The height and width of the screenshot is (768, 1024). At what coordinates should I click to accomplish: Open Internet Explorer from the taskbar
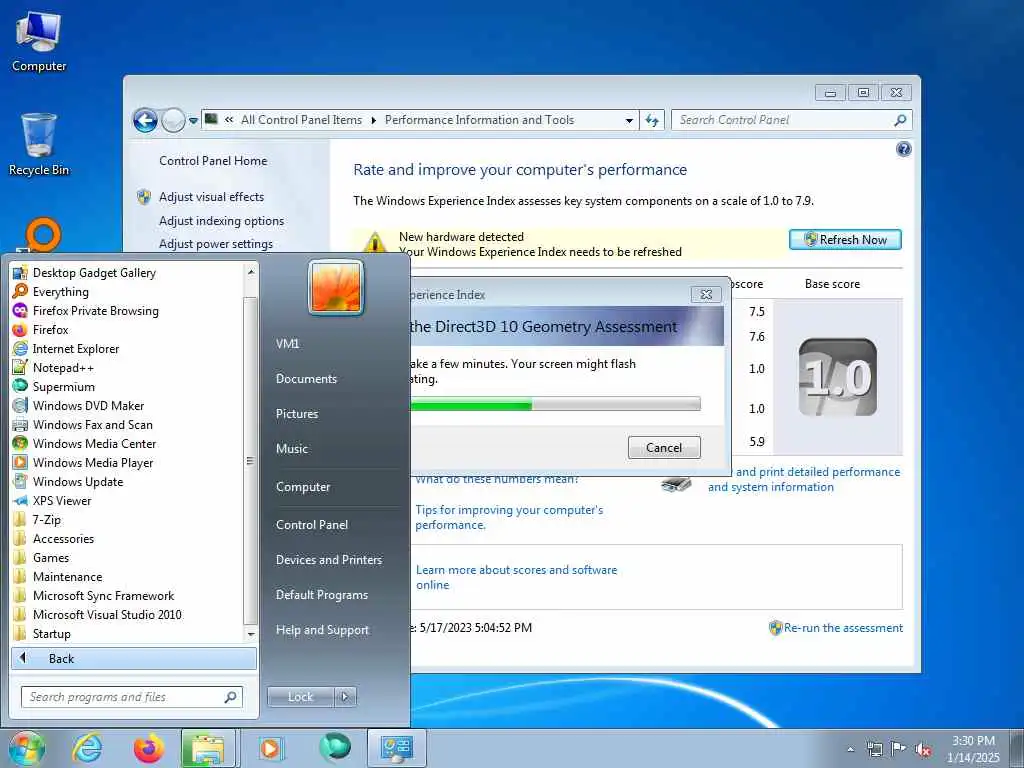pyautogui.click(x=88, y=748)
